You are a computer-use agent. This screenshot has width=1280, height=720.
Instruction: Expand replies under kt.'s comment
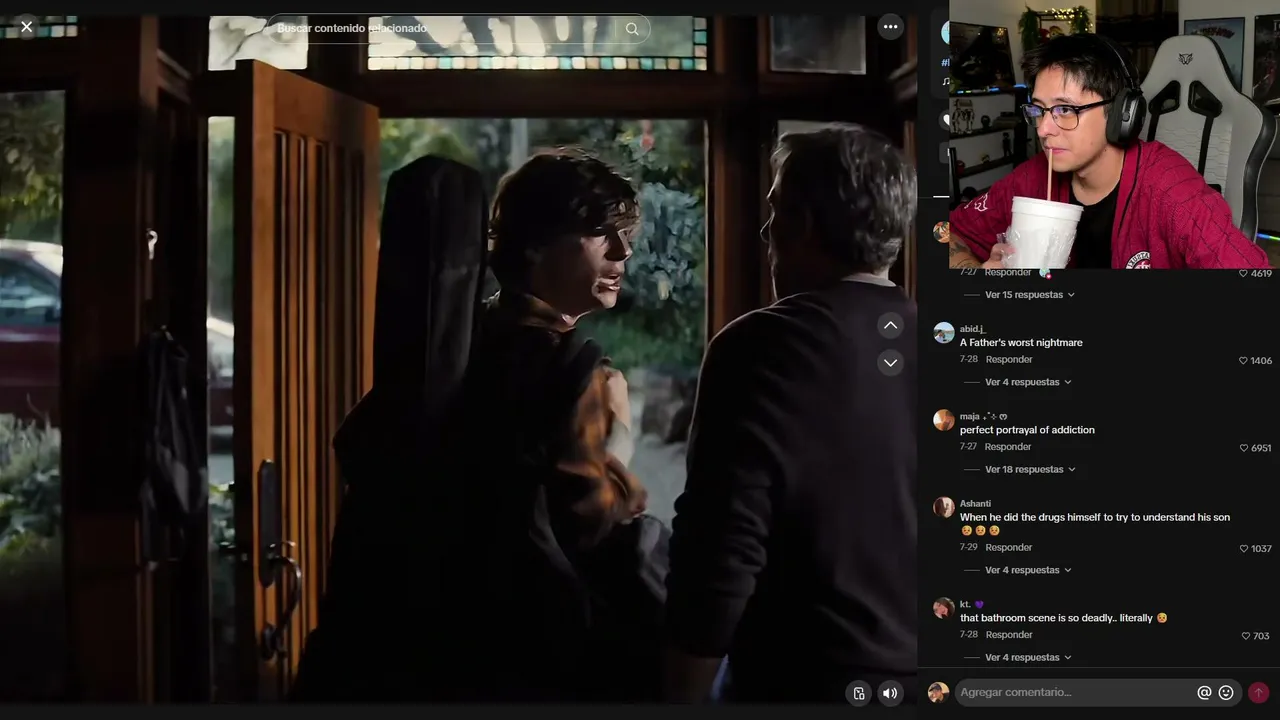click(x=1028, y=657)
